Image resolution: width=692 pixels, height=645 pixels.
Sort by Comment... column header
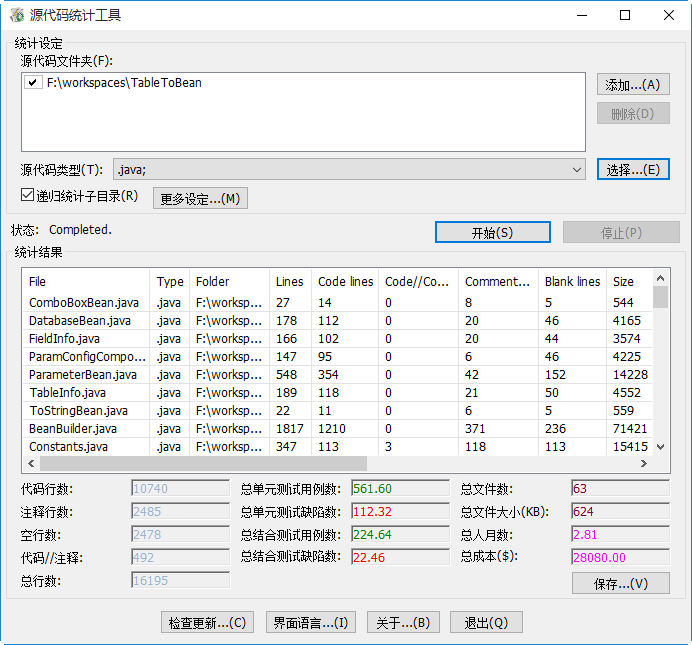point(497,281)
